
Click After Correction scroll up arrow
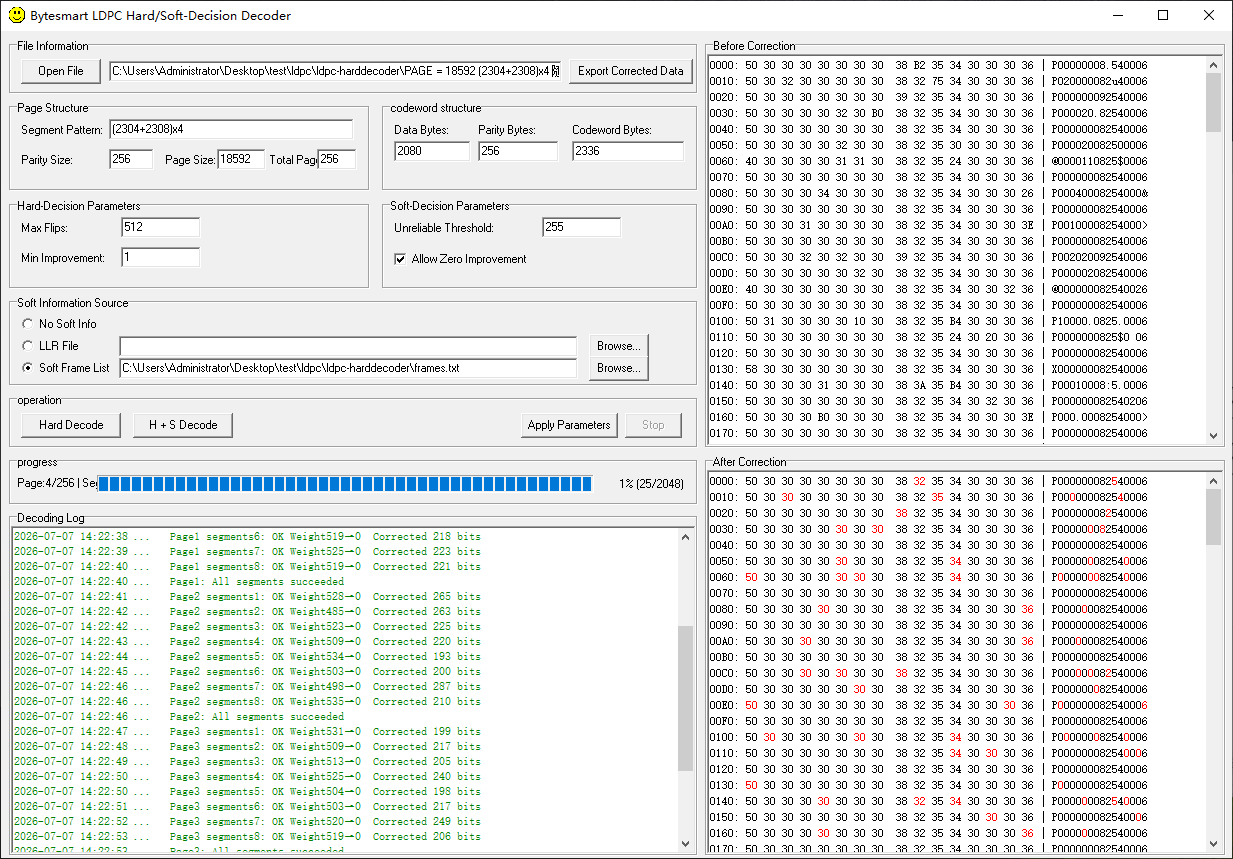[x=1214, y=480]
